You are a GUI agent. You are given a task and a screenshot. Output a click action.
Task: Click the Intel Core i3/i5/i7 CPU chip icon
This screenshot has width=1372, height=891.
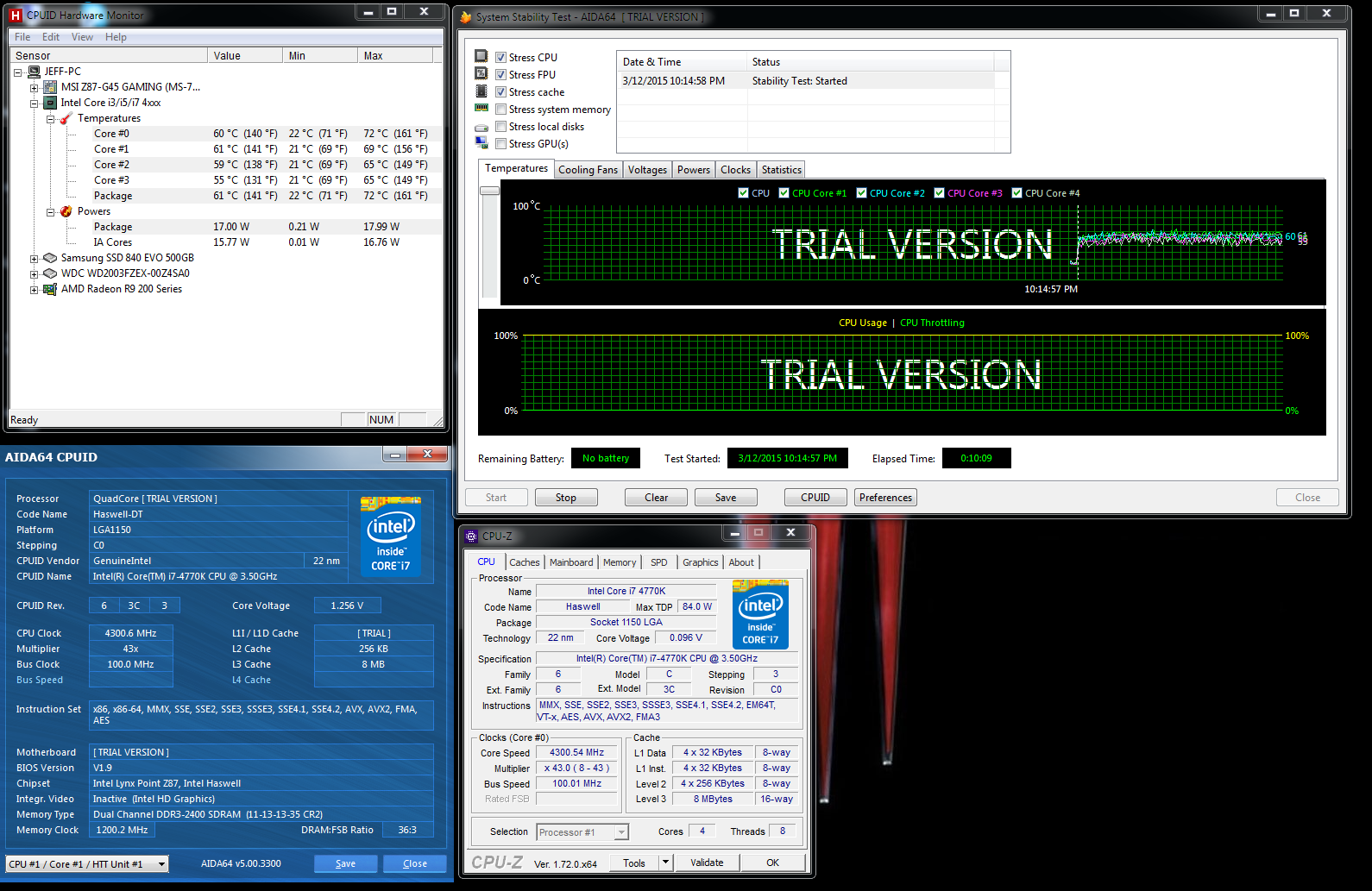coord(50,103)
